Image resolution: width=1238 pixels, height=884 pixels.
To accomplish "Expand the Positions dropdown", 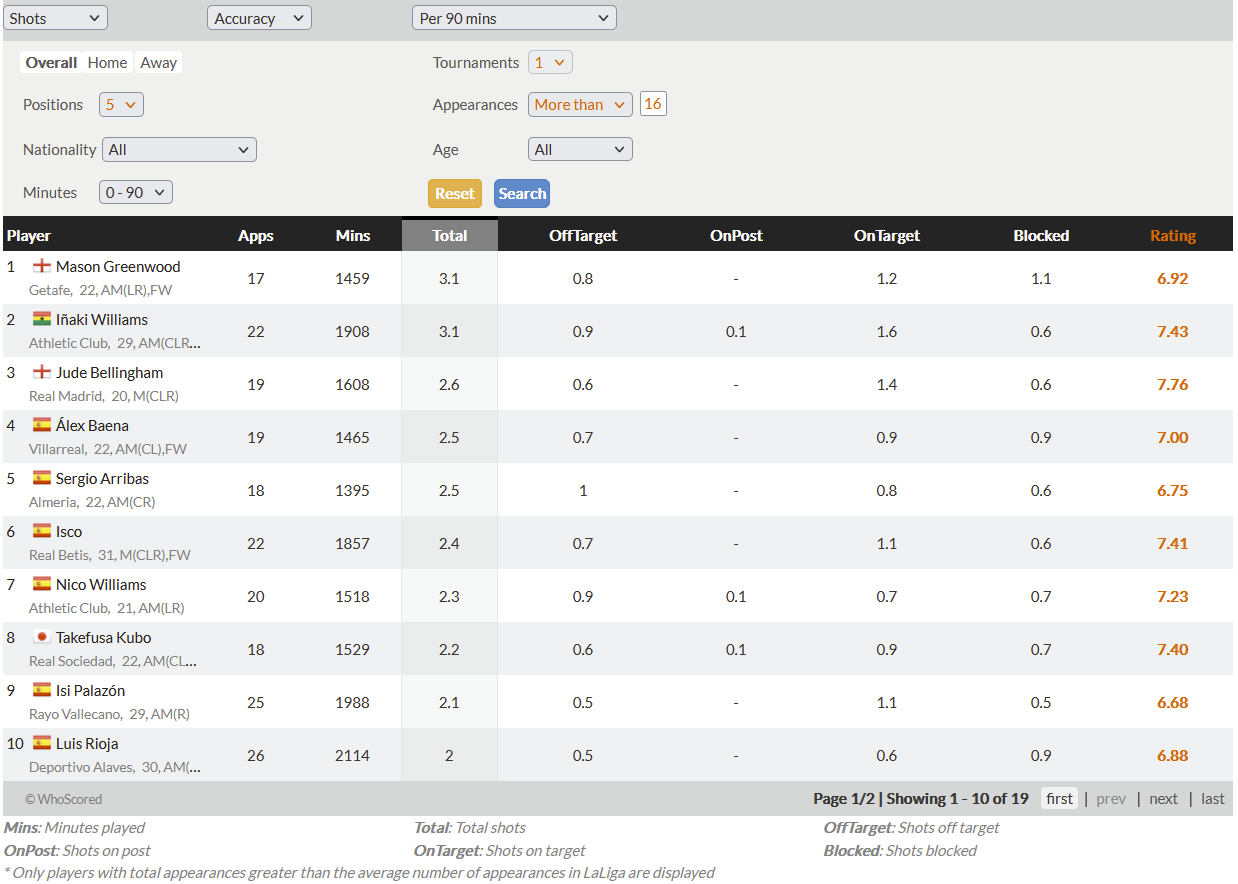I will tap(121, 104).
